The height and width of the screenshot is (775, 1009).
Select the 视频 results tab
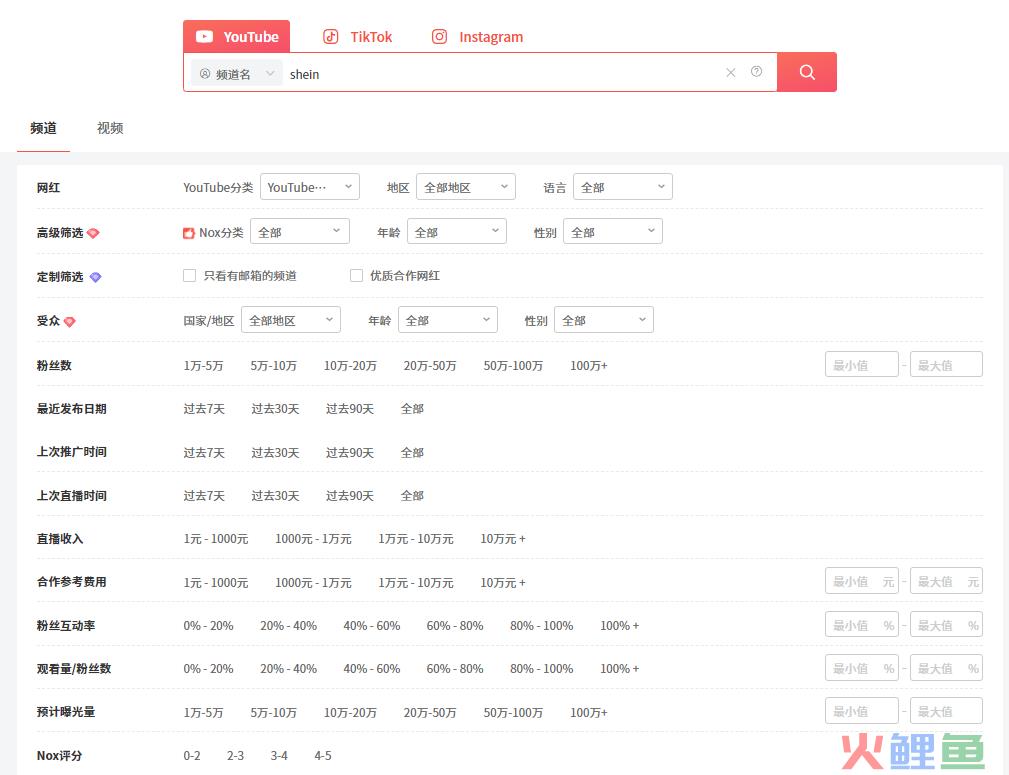click(x=110, y=128)
